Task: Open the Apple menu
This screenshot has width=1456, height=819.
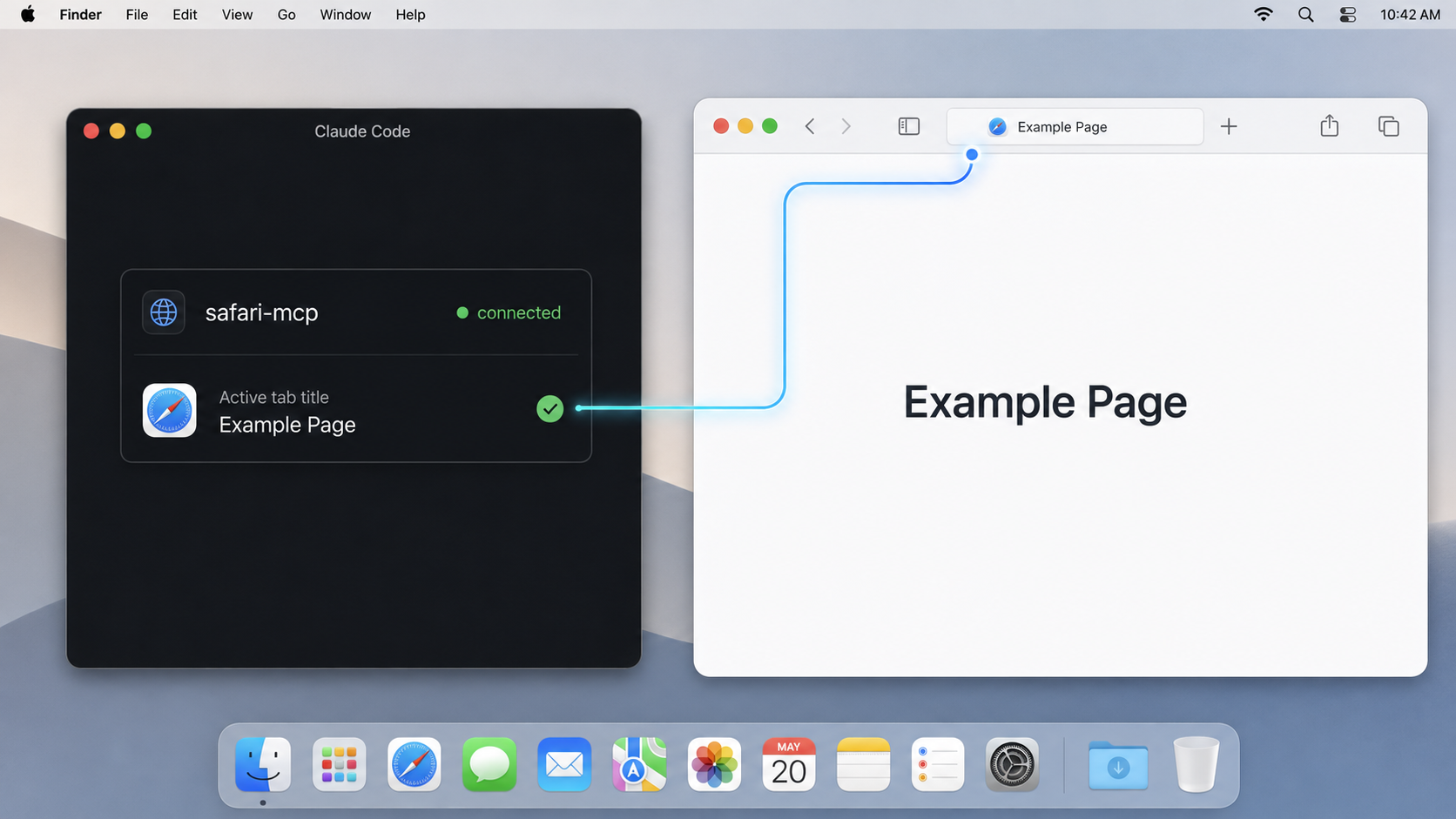Action: [28, 14]
